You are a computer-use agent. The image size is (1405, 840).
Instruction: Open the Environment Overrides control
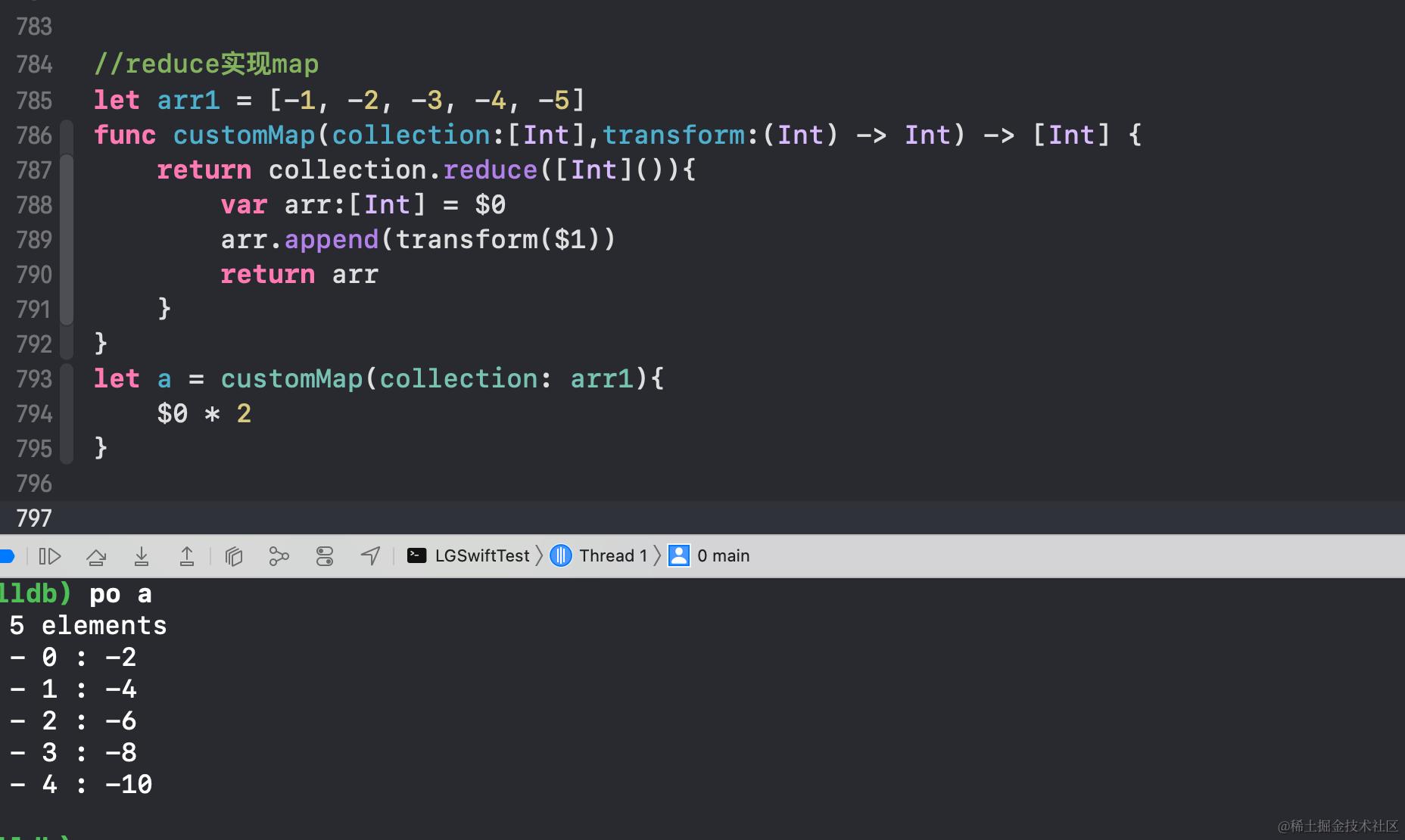point(325,556)
